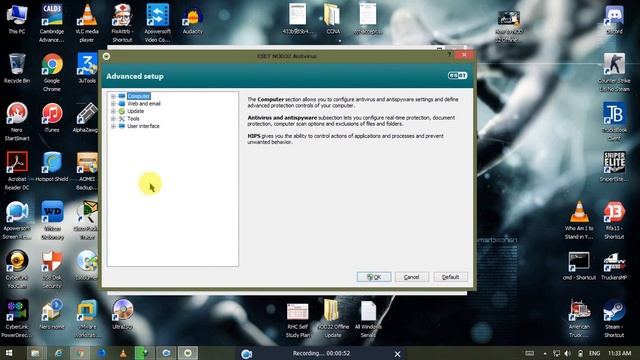Expand the Update tree node

pos(113,111)
